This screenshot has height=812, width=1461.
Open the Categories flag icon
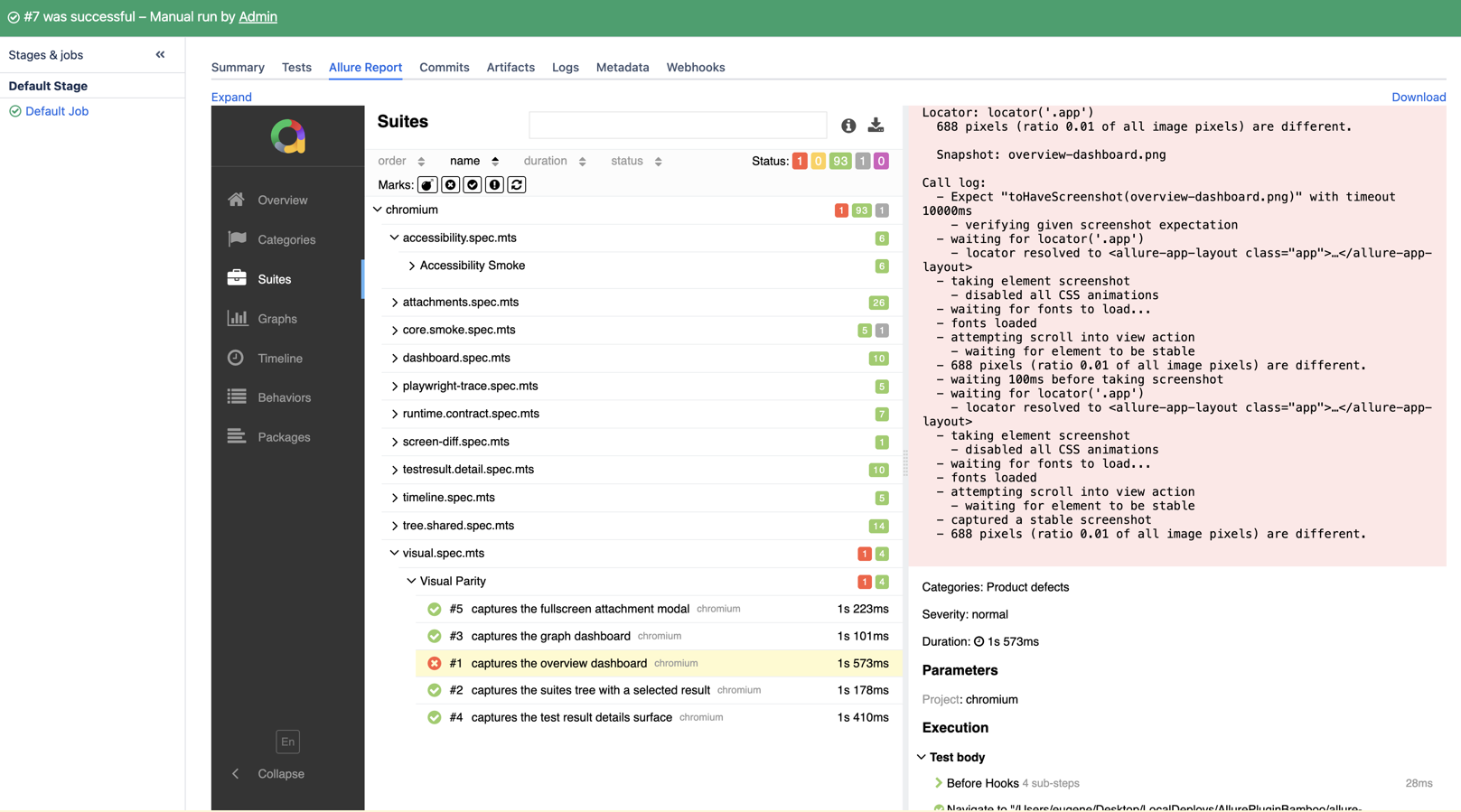point(237,238)
